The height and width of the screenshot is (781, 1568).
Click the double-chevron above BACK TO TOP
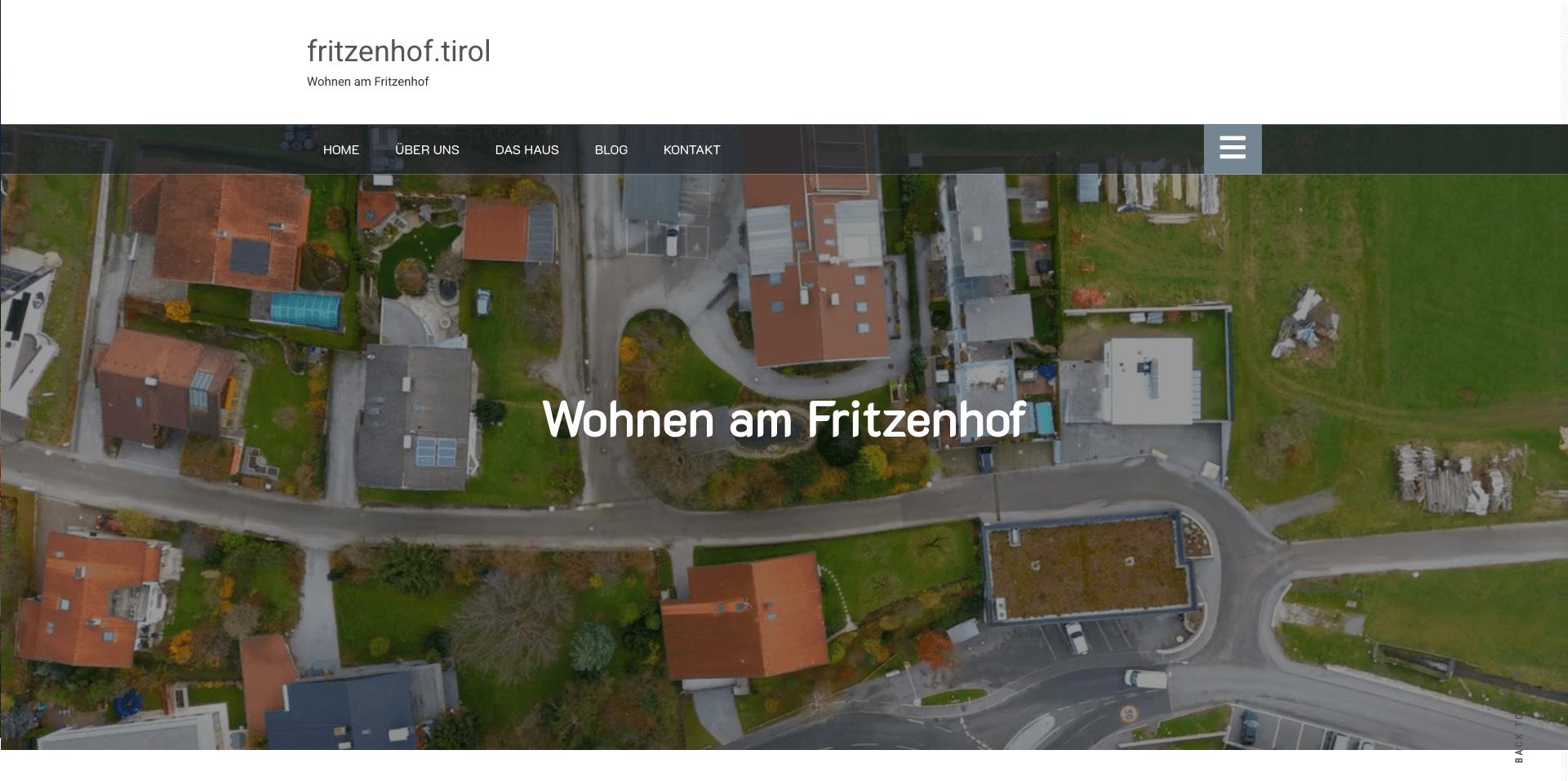tap(1518, 674)
